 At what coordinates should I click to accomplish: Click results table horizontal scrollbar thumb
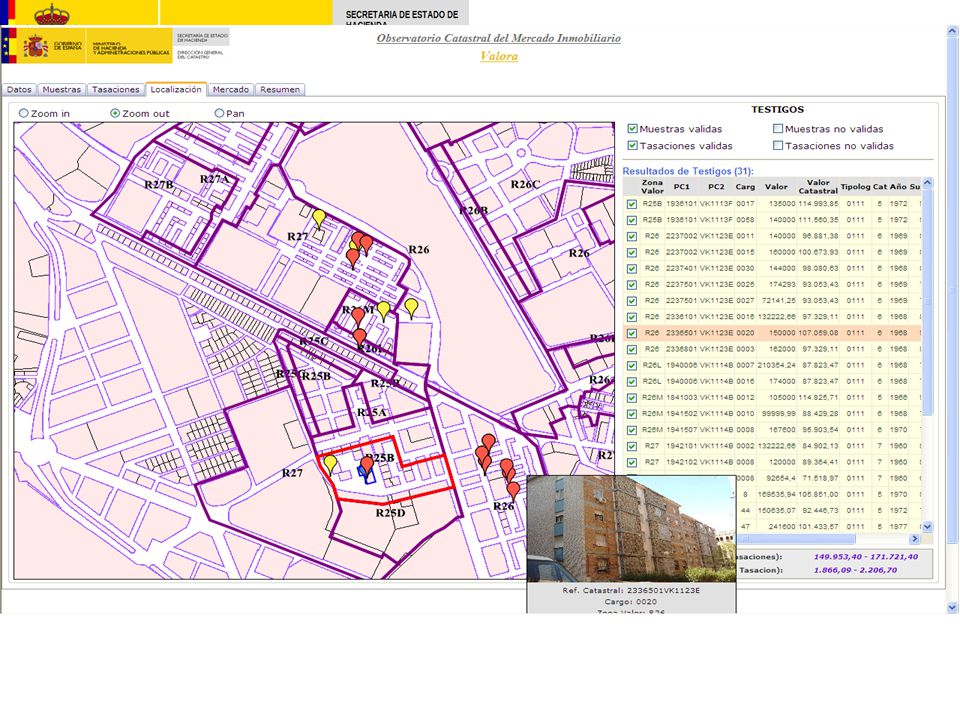796,539
